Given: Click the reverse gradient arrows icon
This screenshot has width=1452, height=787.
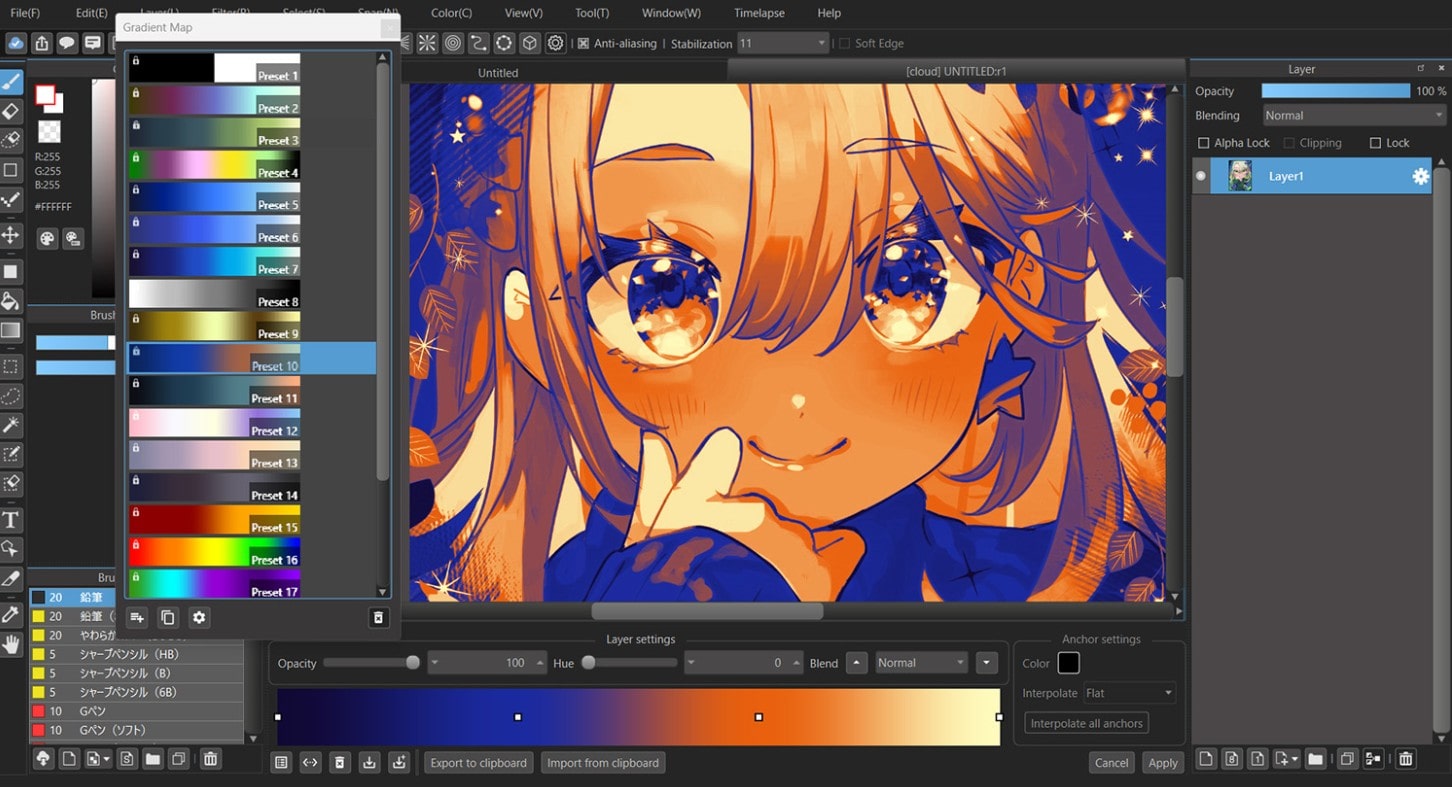Looking at the screenshot, I should (310, 763).
